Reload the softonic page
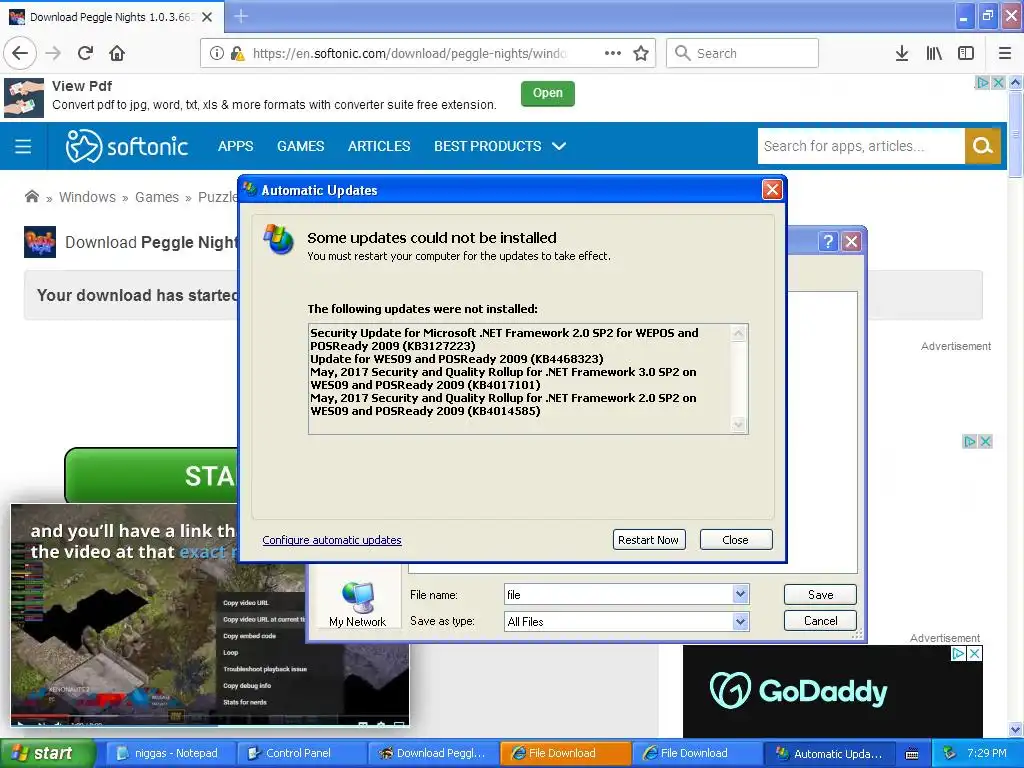Viewport: 1024px width, 768px height. click(85, 53)
